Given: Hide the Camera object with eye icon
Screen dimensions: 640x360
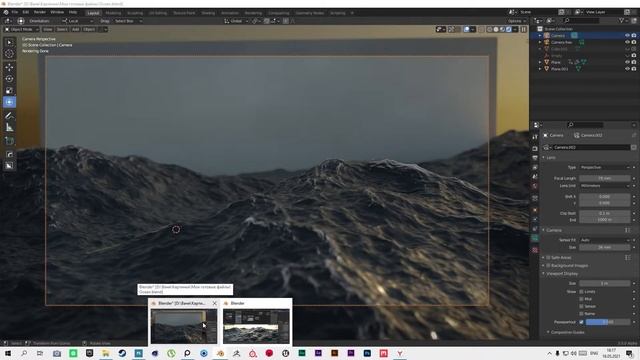Looking at the screenshot, I should 627,36.
